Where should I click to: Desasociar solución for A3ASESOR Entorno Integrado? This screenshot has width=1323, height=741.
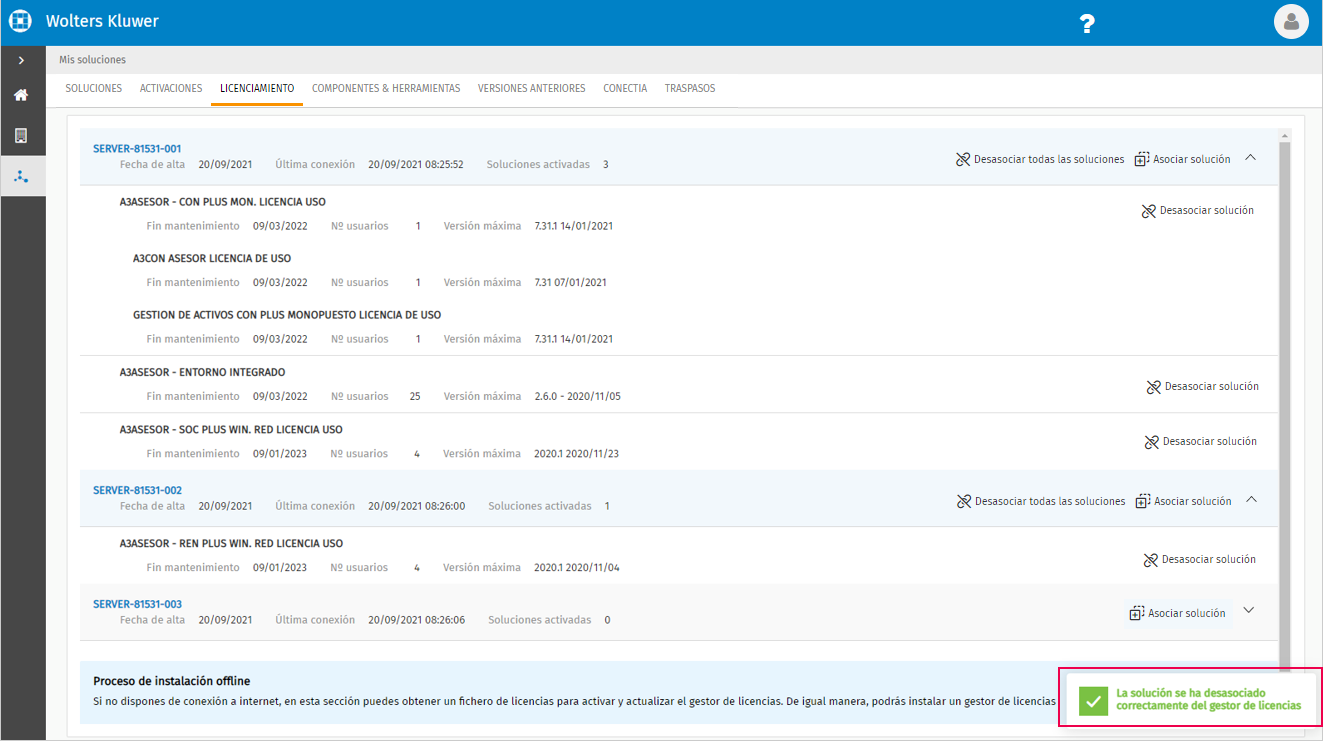tap(1202, 386)
